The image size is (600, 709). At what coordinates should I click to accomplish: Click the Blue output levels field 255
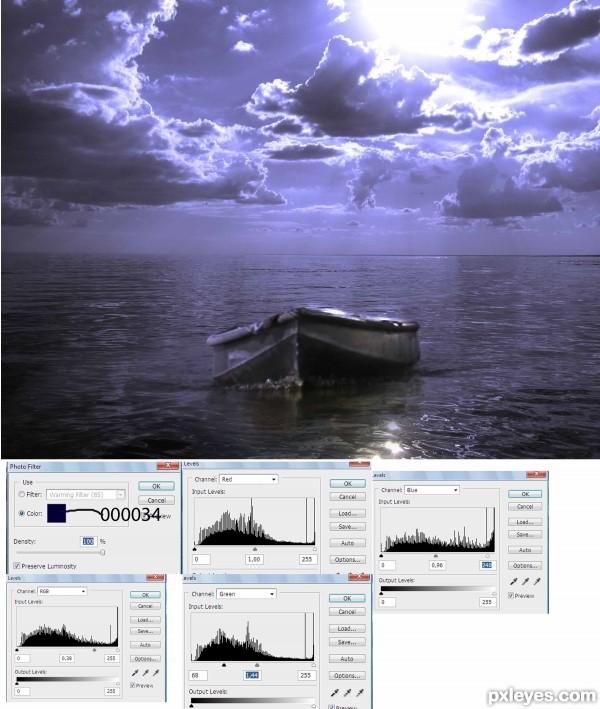point(487,602)
